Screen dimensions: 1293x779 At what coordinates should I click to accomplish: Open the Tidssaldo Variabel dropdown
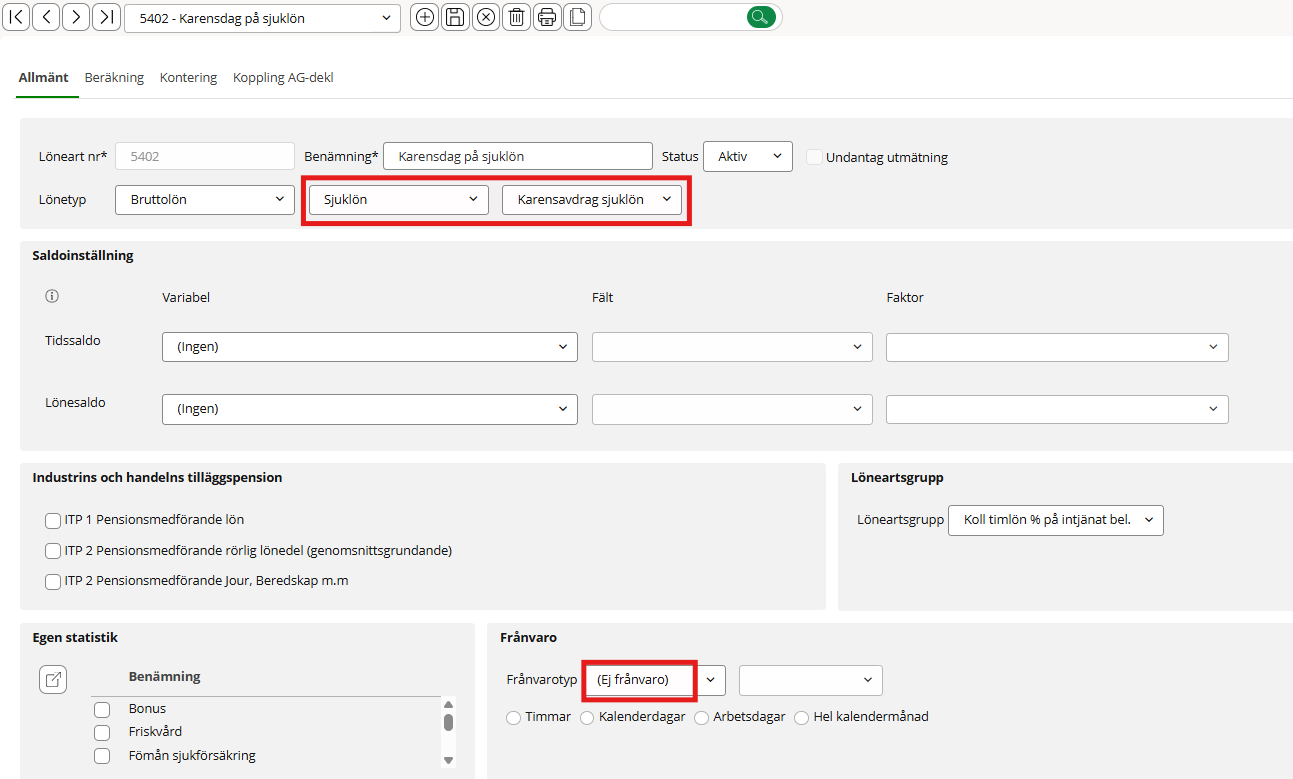[x=369, y=347]
